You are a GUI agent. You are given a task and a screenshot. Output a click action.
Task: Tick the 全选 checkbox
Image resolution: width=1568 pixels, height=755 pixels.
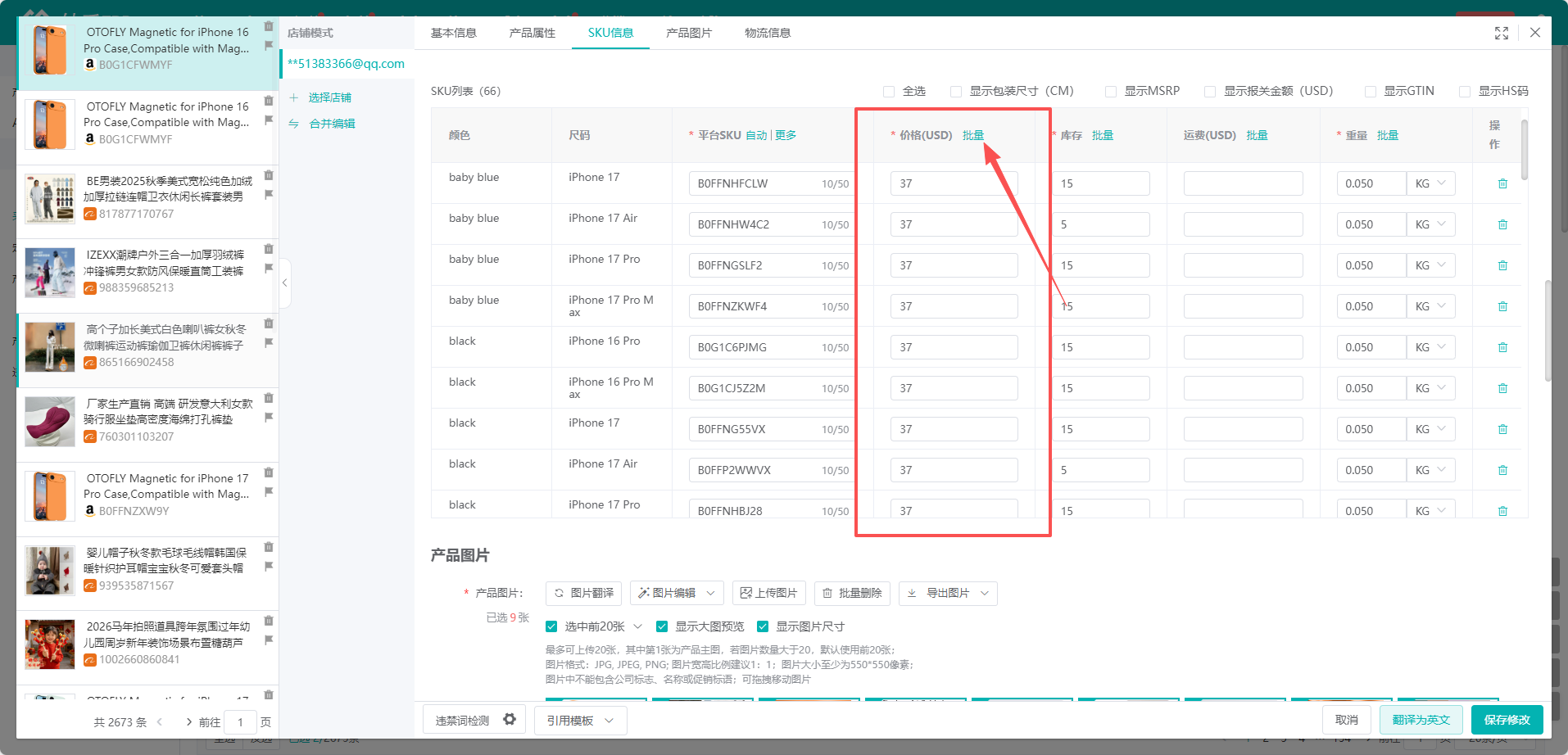pyautogui.click(x=889, y=92)
